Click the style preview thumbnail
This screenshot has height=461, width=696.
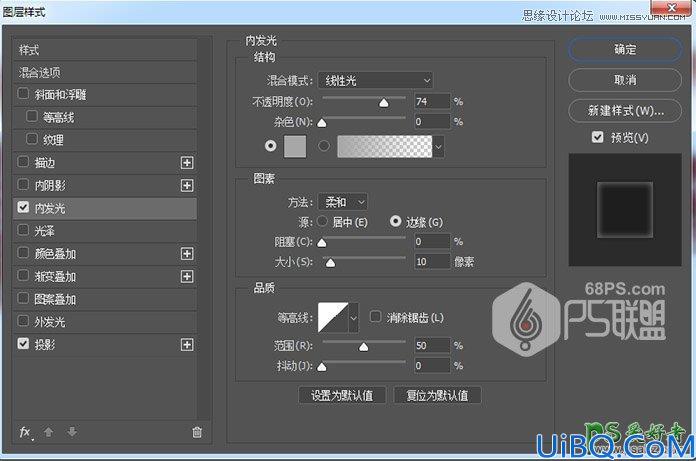pyautogui.click(x=625, y=210)
